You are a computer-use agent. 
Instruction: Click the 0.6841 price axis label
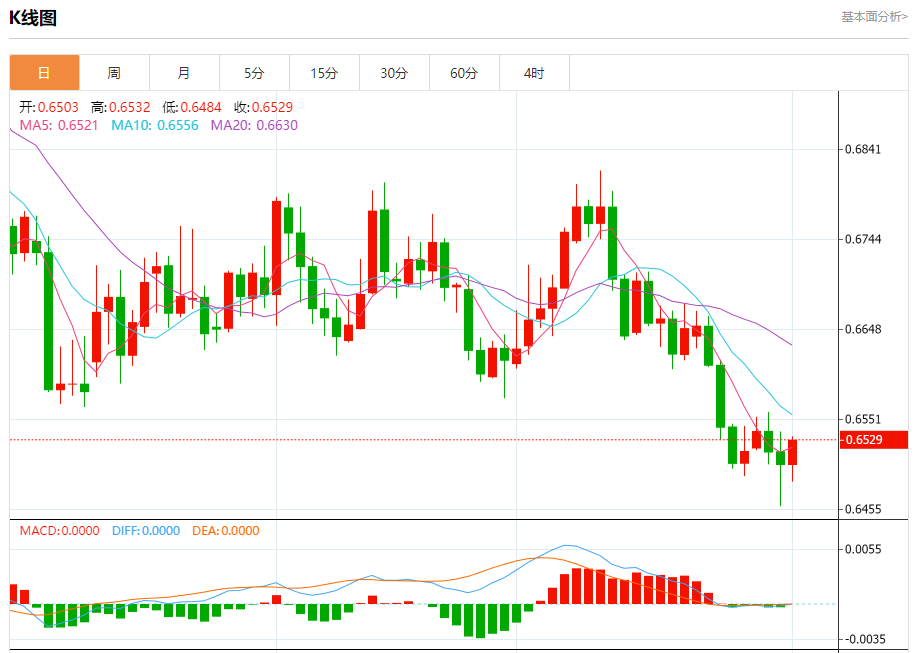(863, 149)
